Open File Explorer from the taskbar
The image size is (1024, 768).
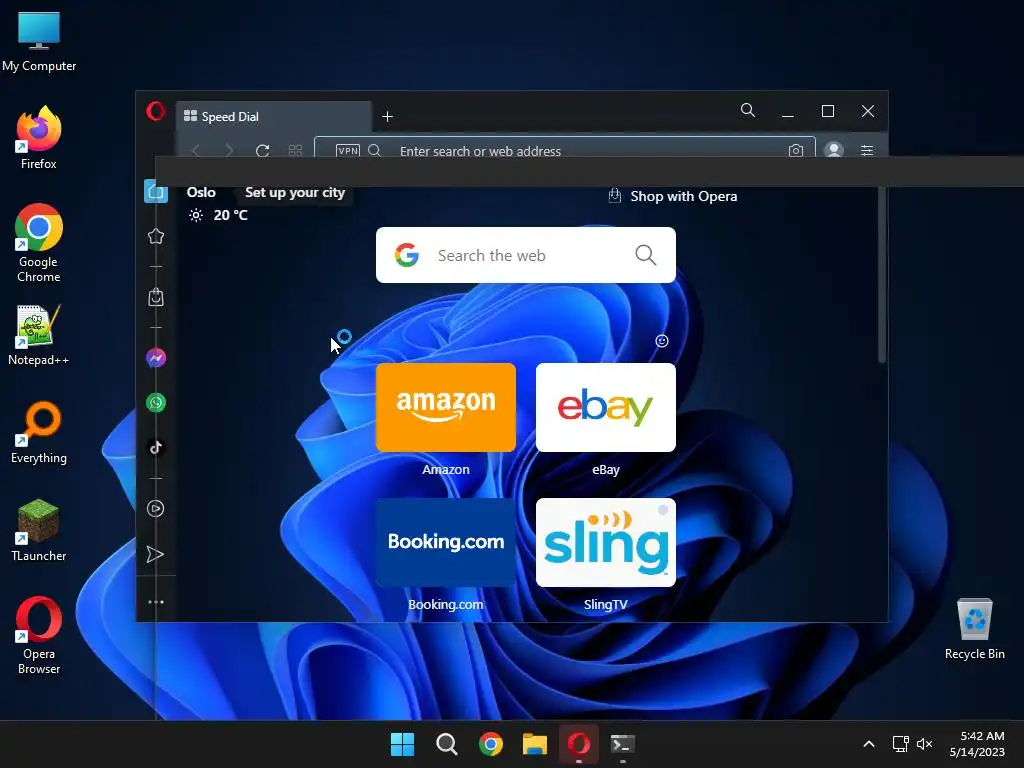point(534,744)
